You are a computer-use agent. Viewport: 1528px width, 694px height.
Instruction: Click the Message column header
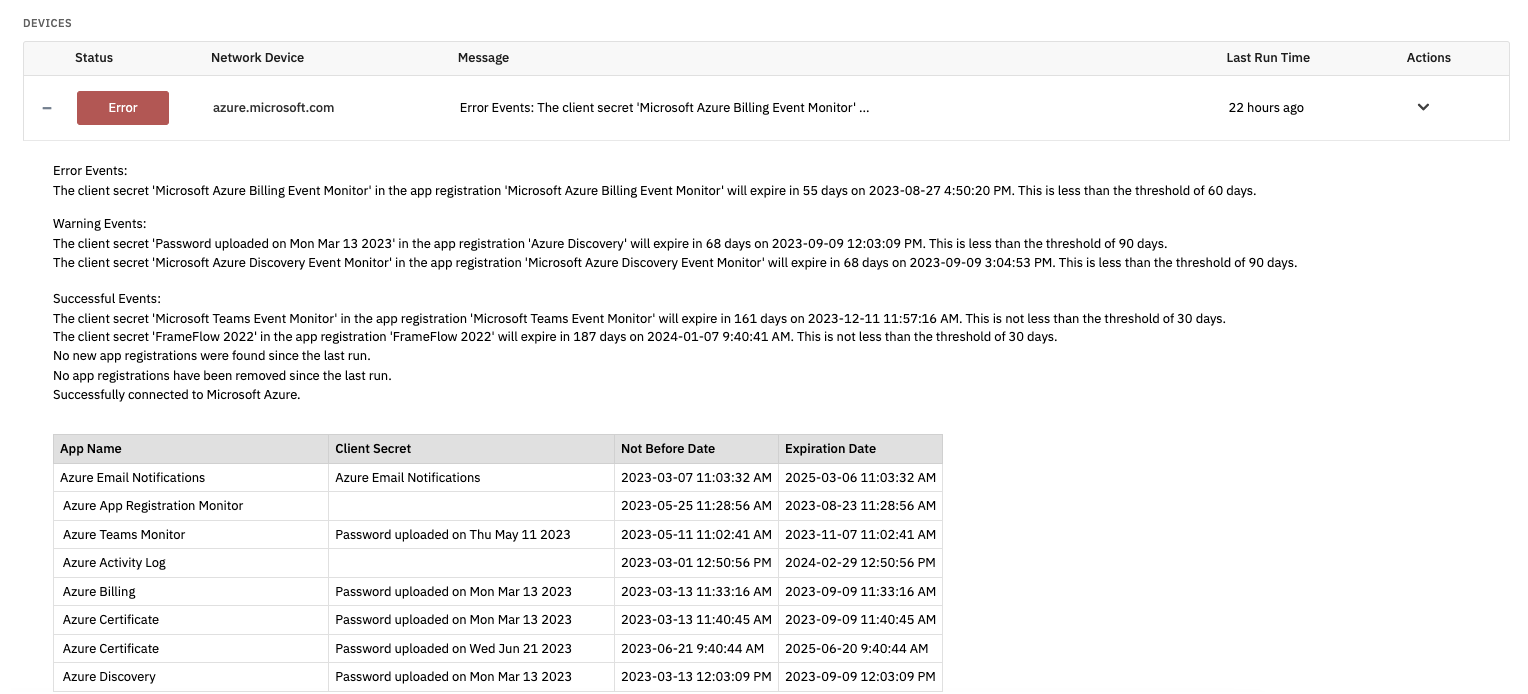pyautogui.click(x=483, y=58)
